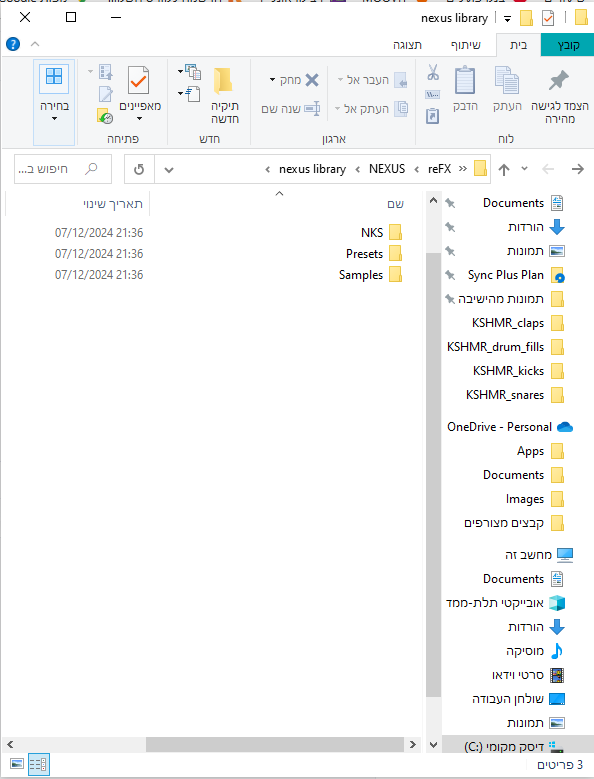Viewport: 594px width, 779px height.
Task: Collapse the ribbon with chevron
Action: click(35, 44)
